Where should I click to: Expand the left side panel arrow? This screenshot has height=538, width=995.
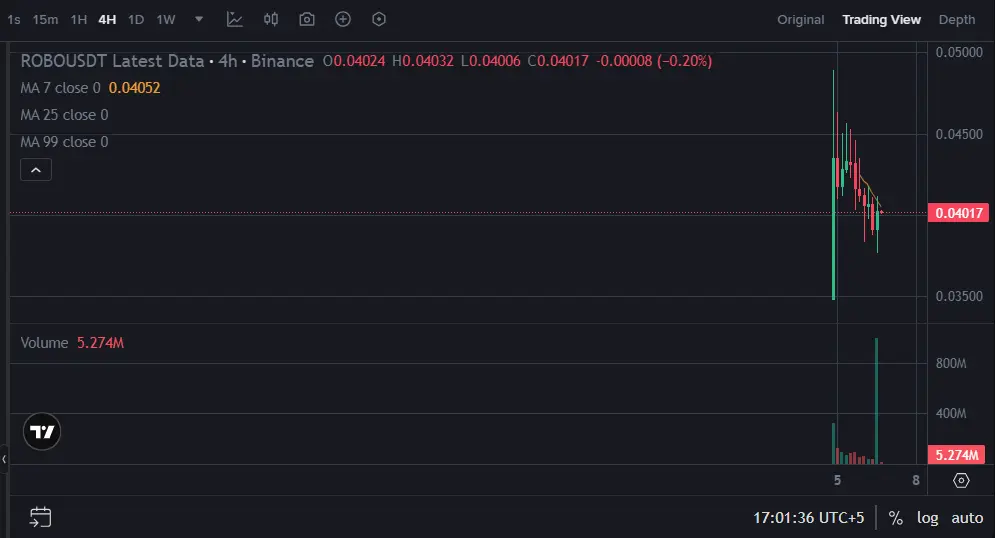[x=4, y=459]
